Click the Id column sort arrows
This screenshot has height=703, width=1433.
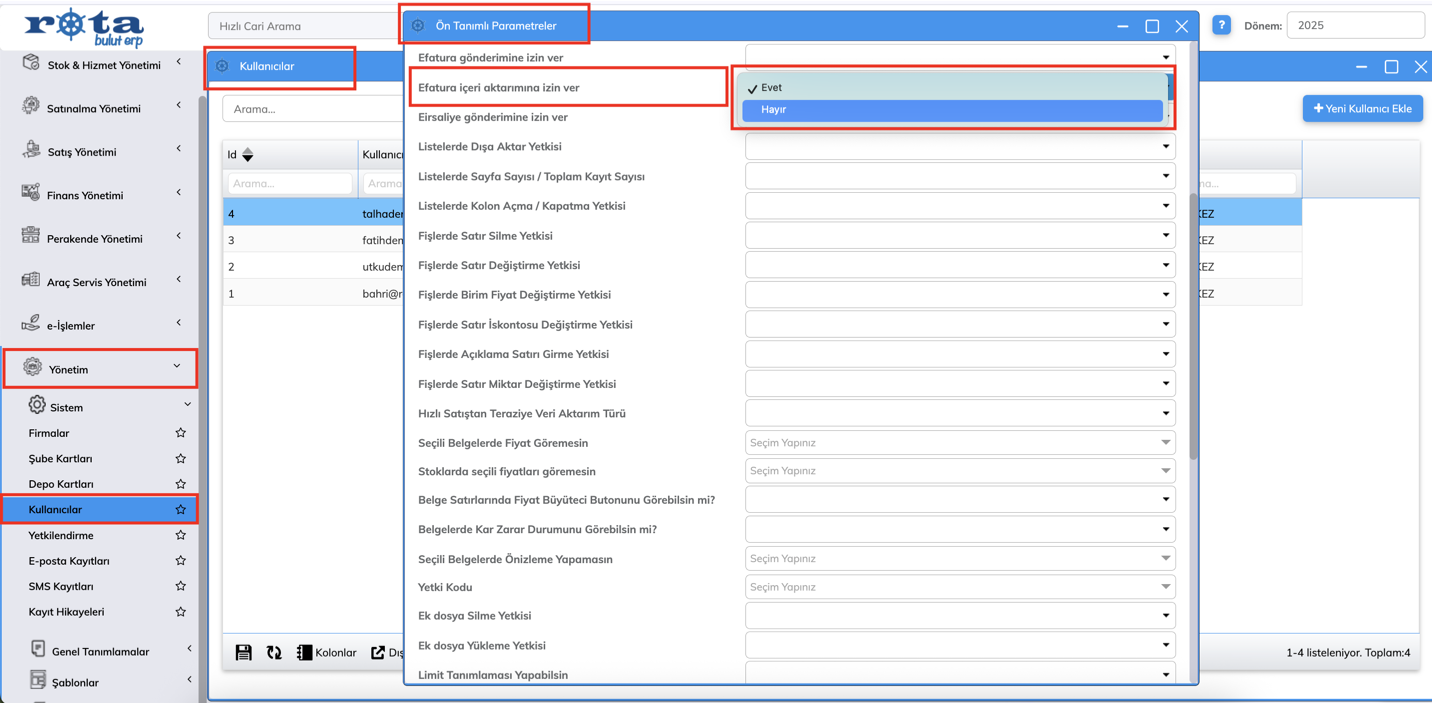pos(248,155)
